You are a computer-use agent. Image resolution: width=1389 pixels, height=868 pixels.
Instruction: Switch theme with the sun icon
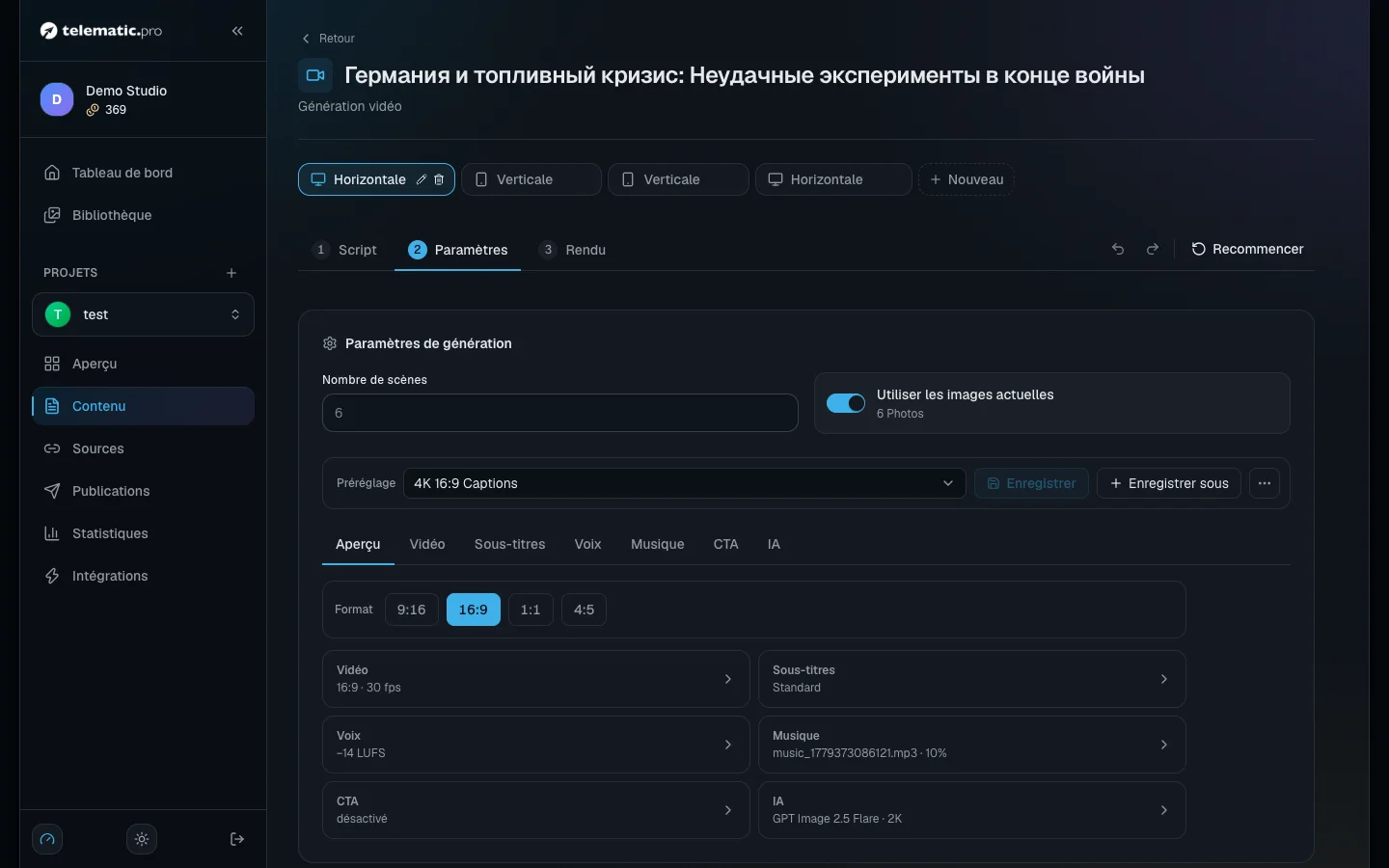[142, 839]
